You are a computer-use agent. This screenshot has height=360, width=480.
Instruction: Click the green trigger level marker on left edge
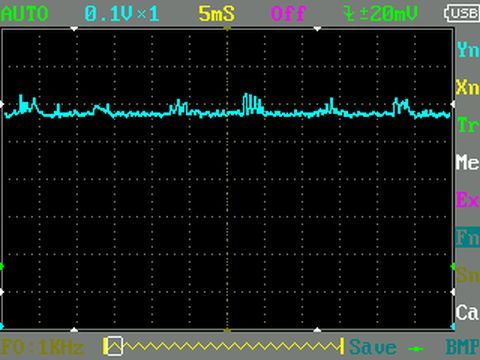click(2, 266)
